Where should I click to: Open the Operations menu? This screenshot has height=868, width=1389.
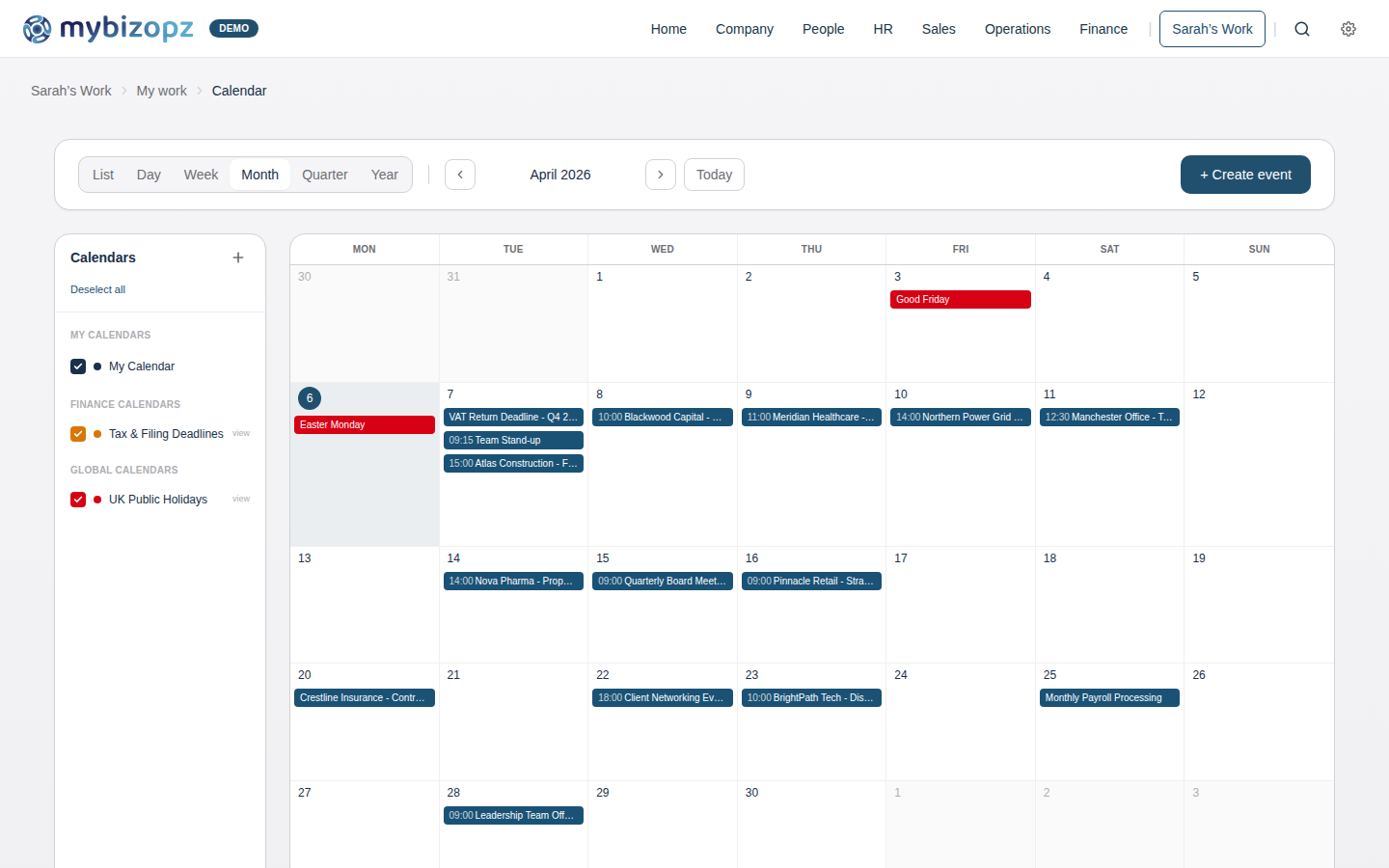(1018, 29)
